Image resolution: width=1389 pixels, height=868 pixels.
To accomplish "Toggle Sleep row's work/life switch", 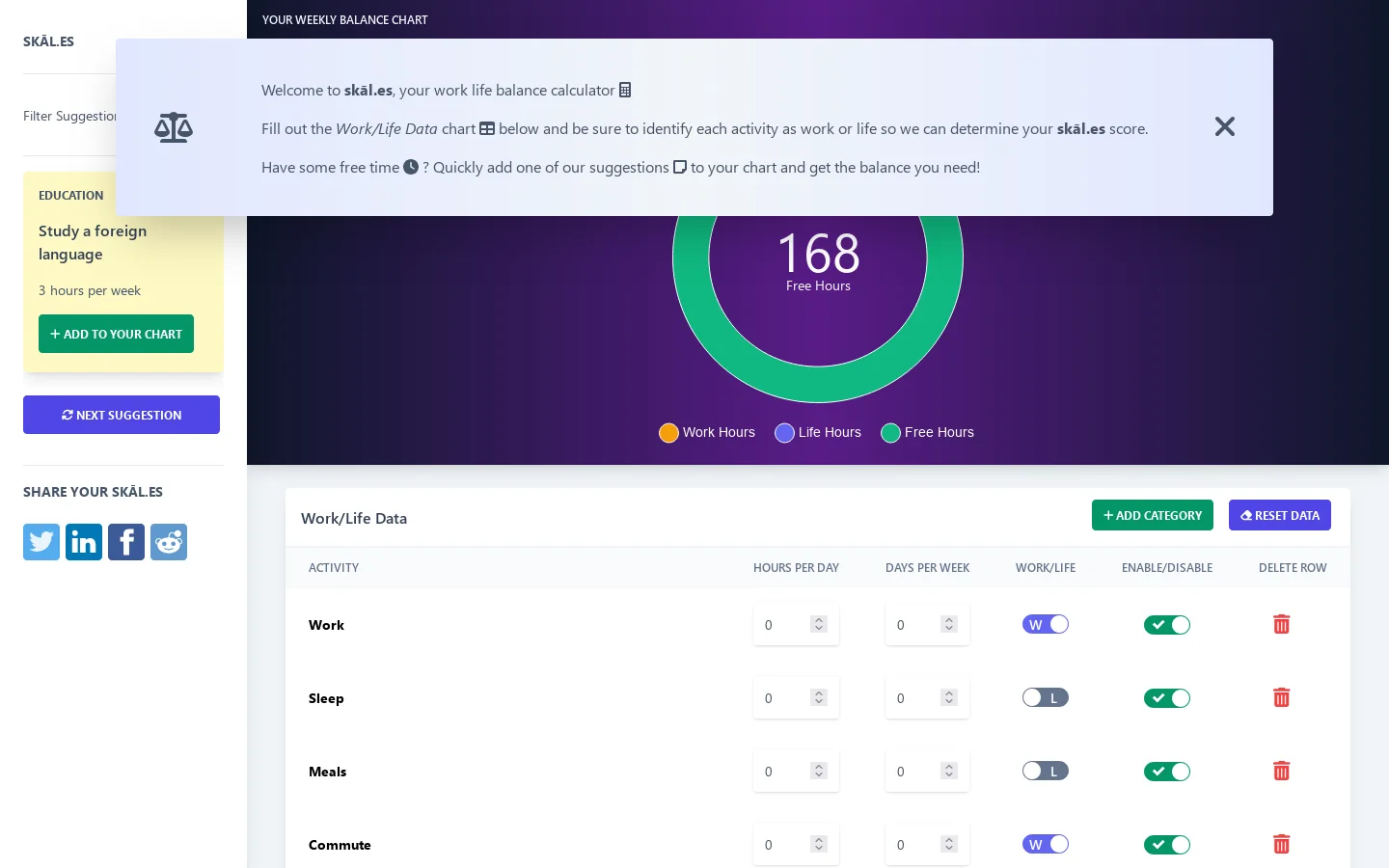I will (x=1046, y=697).
